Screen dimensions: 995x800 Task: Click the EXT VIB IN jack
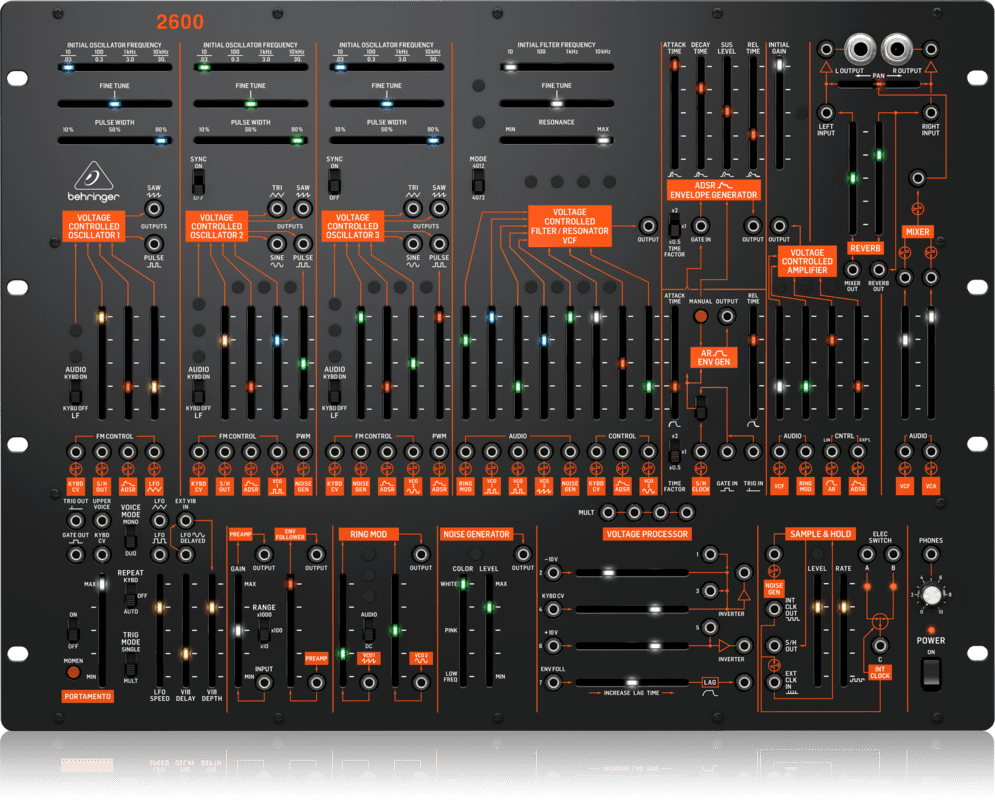coord(185,521)
